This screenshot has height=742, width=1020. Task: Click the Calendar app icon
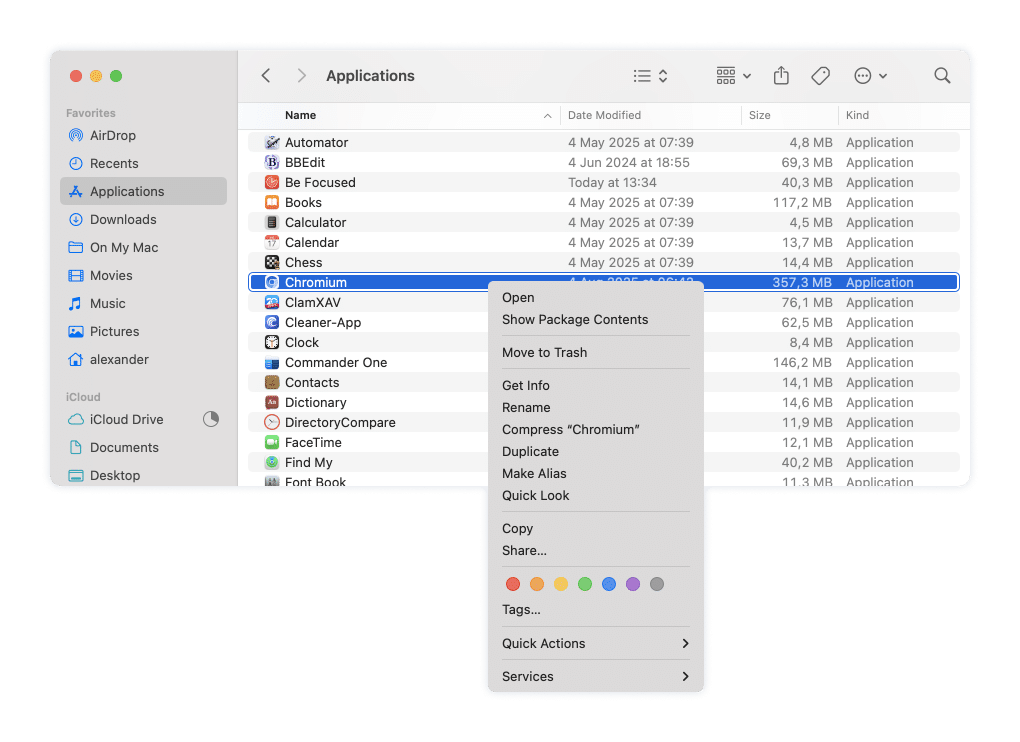(x=272, y=243)
